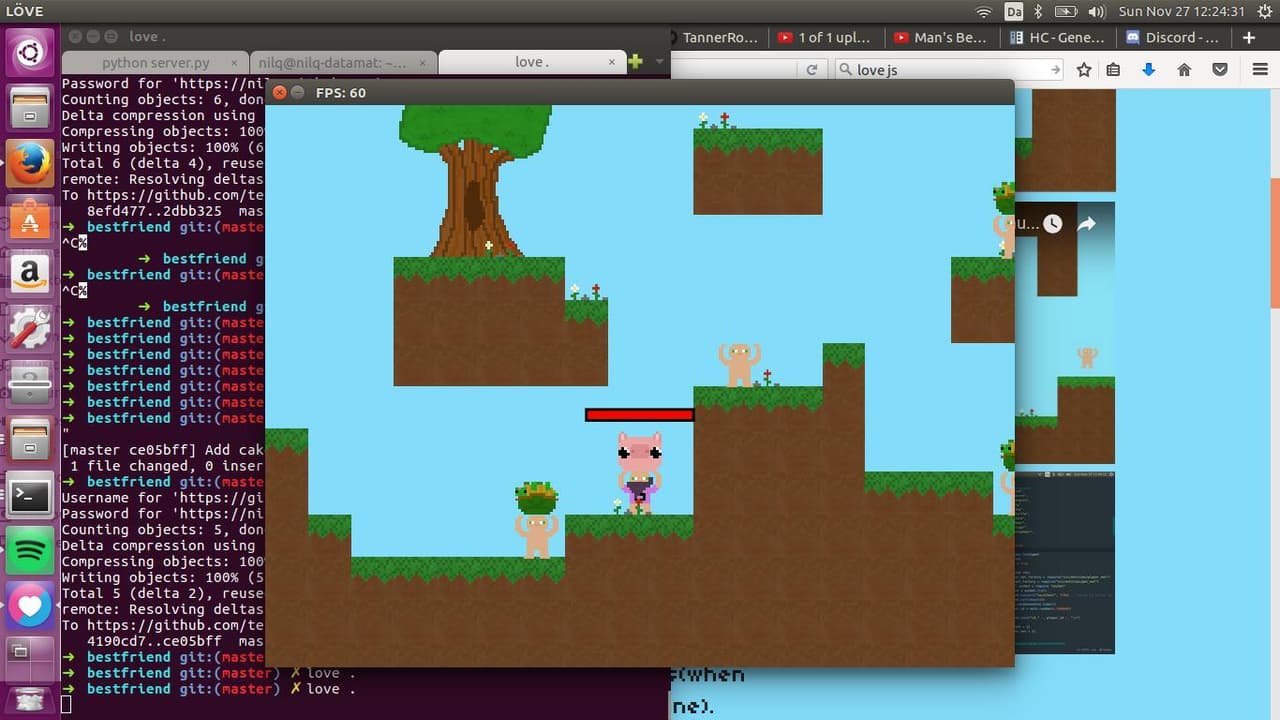Show Firefox bookmarks list icon
The width and height of the screenshot is (1280, 720).
[1114, 70]
